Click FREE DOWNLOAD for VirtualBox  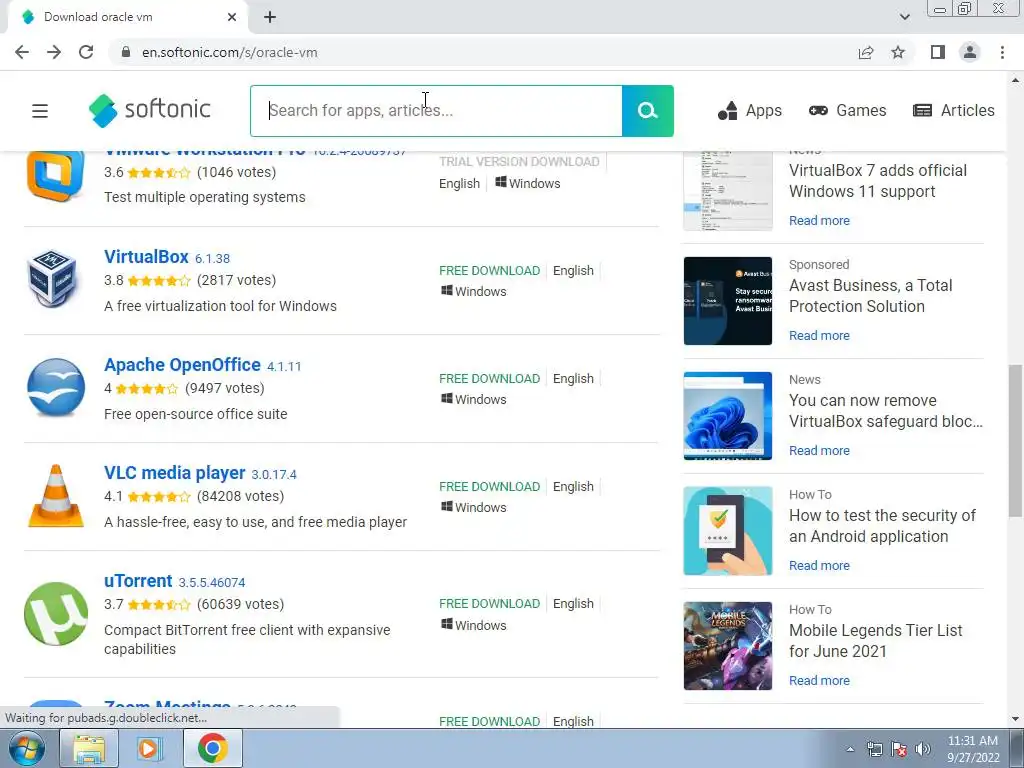coord(489,270)
